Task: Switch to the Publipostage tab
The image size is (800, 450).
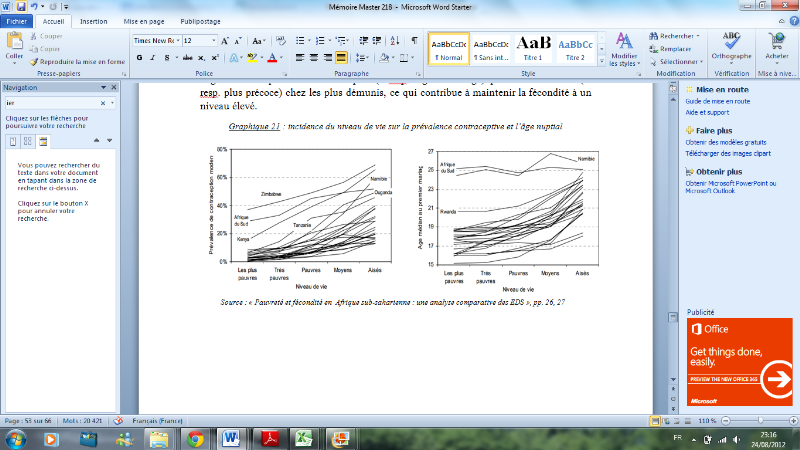Action: click(201, 21)
